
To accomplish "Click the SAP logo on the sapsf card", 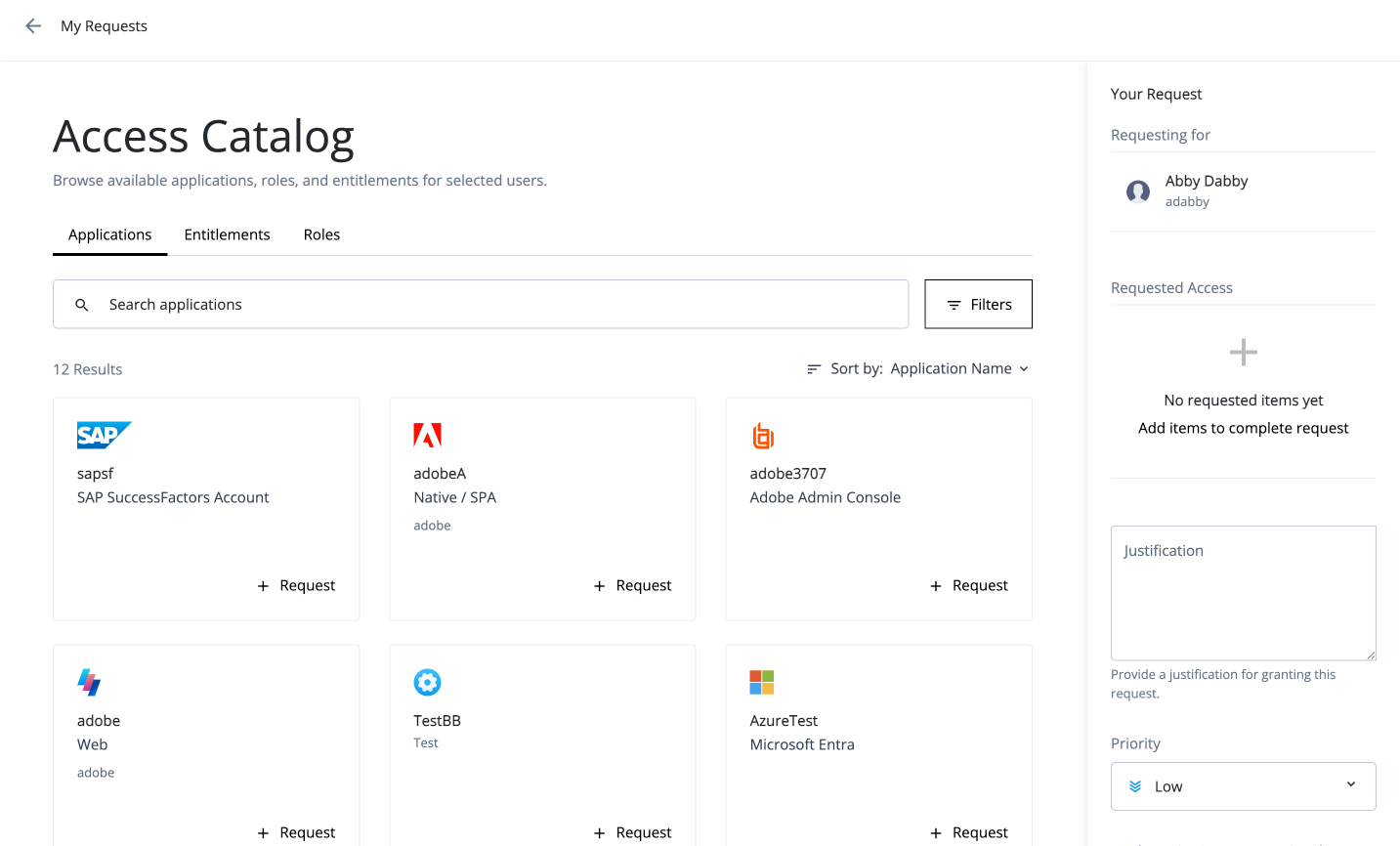I will [104, 435].
